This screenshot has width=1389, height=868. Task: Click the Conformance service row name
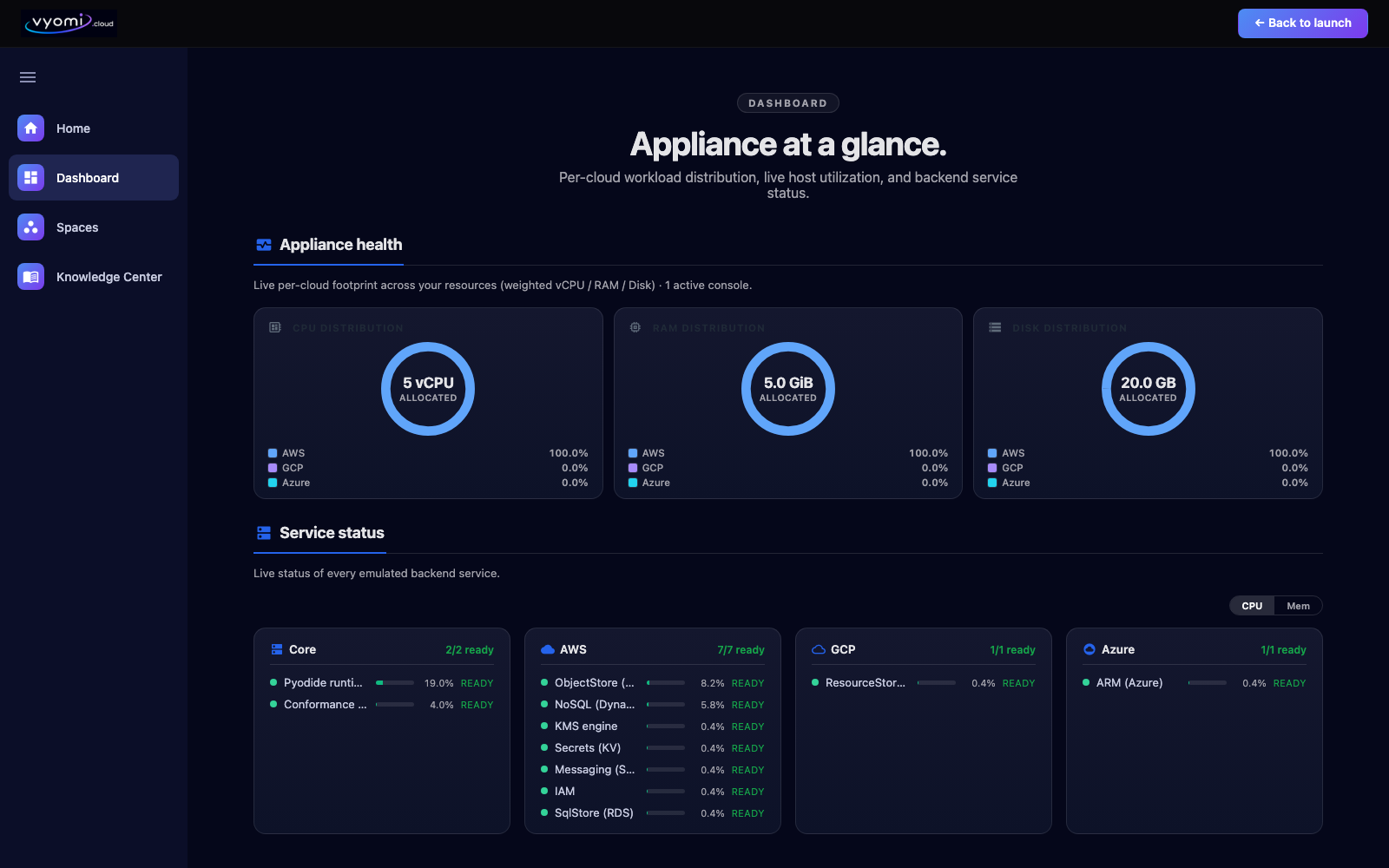[x=326, y=705]
